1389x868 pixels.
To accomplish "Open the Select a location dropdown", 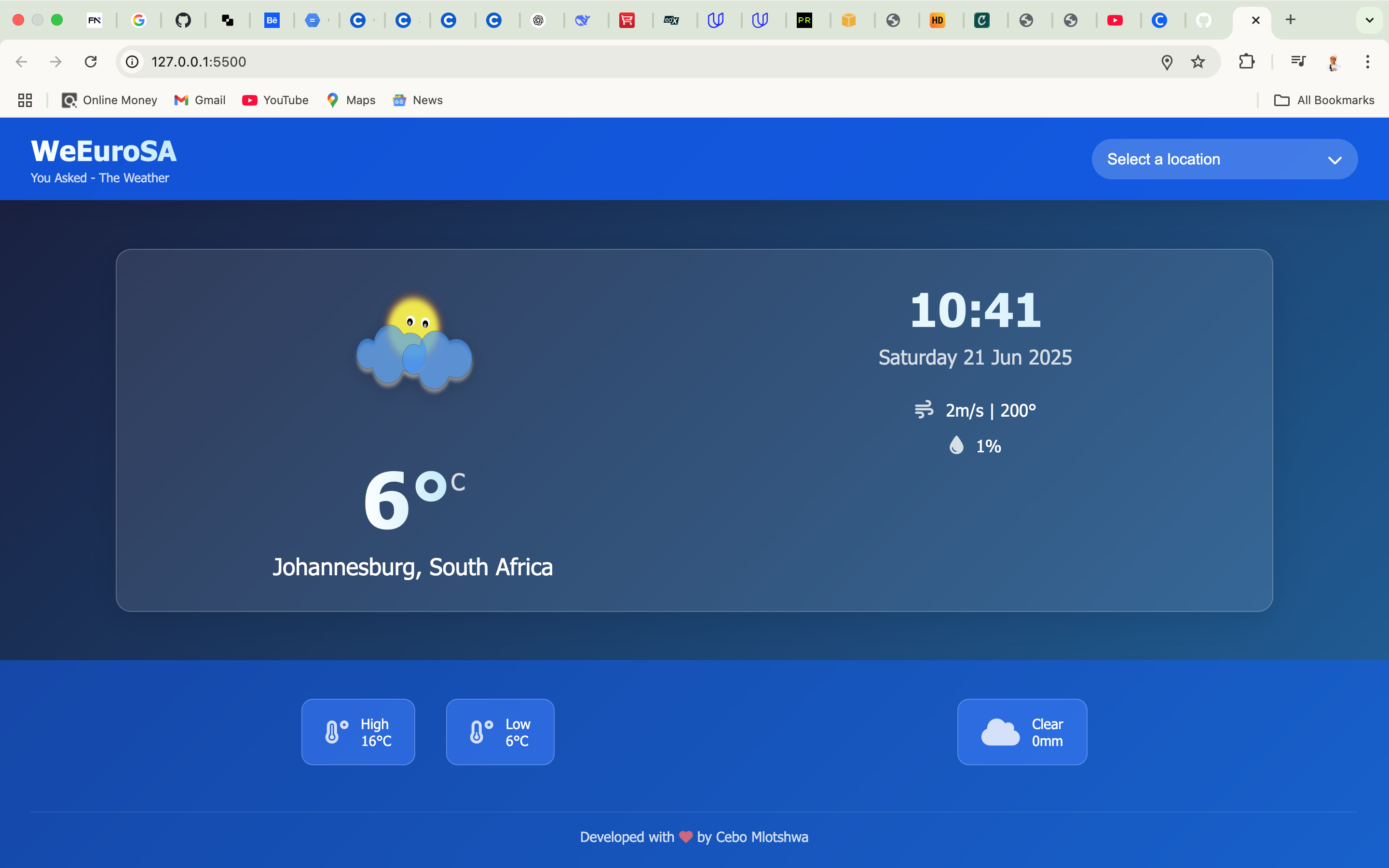I will pos(1223,159).
